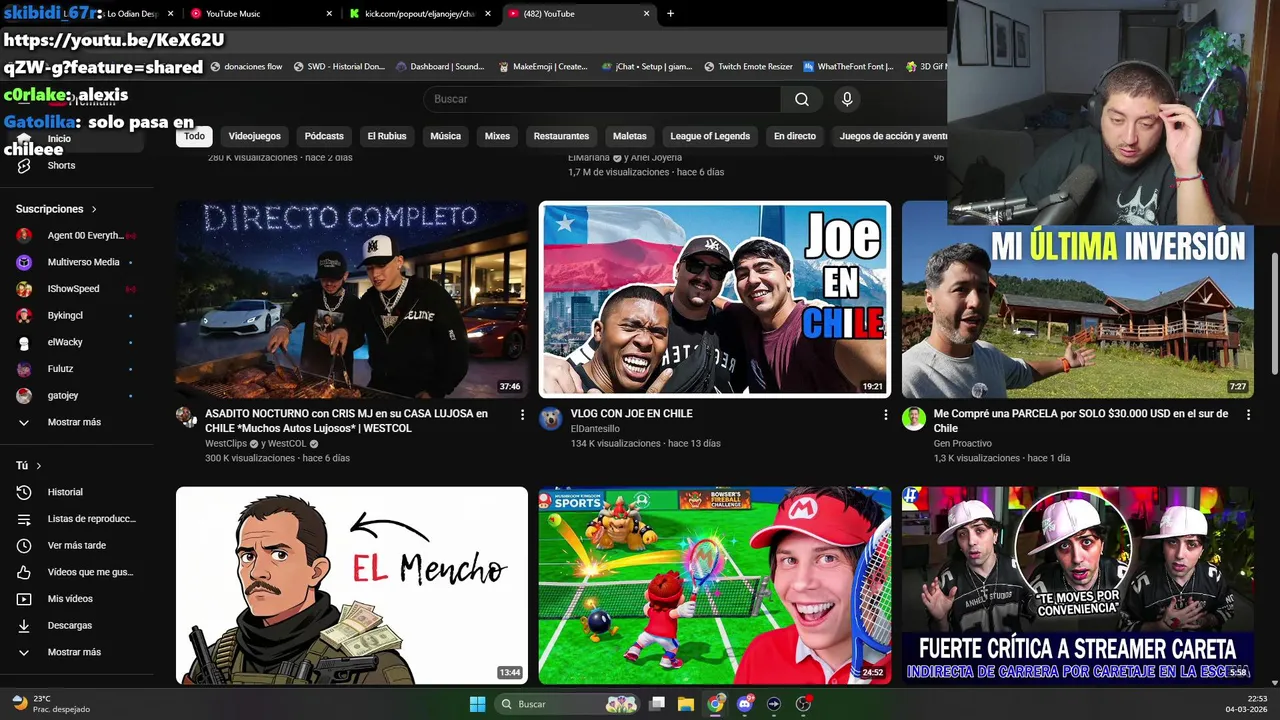
Task: Open Historial in the sidebar
Action: point(65,492)
